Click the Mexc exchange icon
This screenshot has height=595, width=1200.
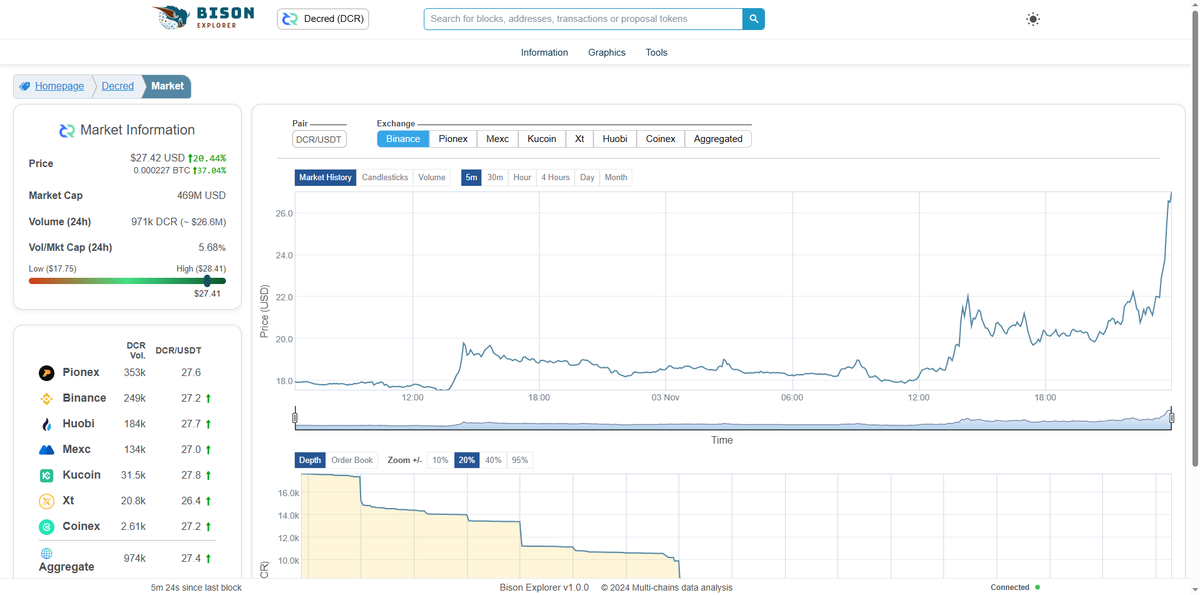(x=46, y=450)
